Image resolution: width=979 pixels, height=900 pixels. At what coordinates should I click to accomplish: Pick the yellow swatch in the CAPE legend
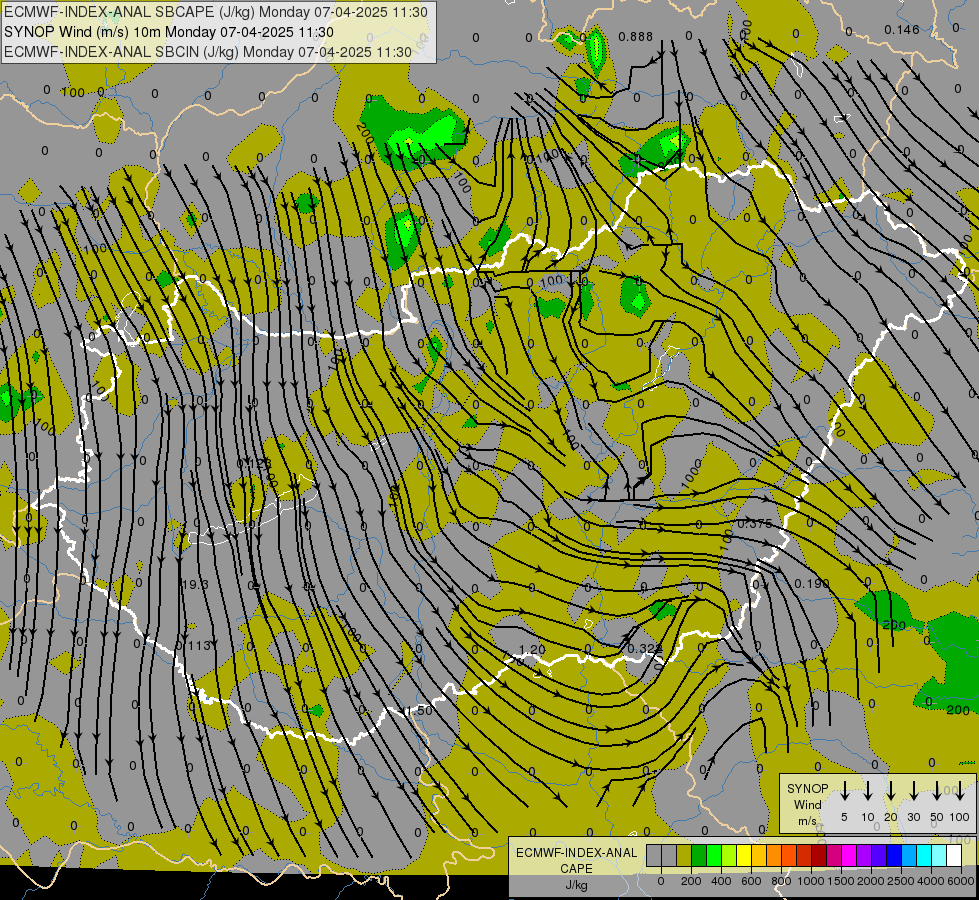click(744, 855)
